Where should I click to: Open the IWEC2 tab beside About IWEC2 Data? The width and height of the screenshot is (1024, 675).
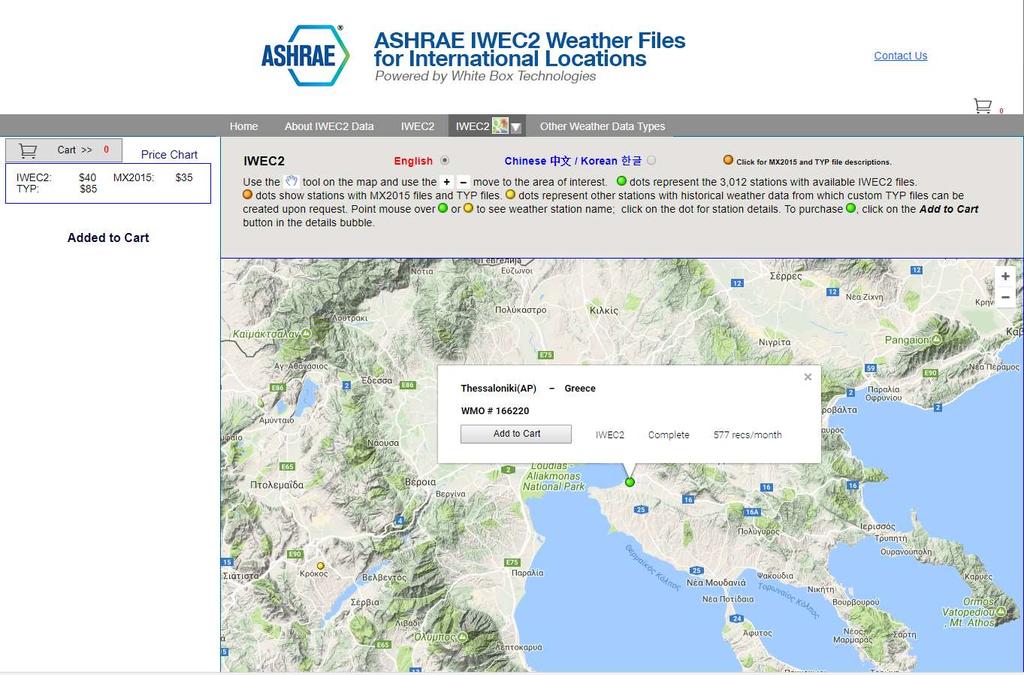pyautogui.click(x=417, y=127)
